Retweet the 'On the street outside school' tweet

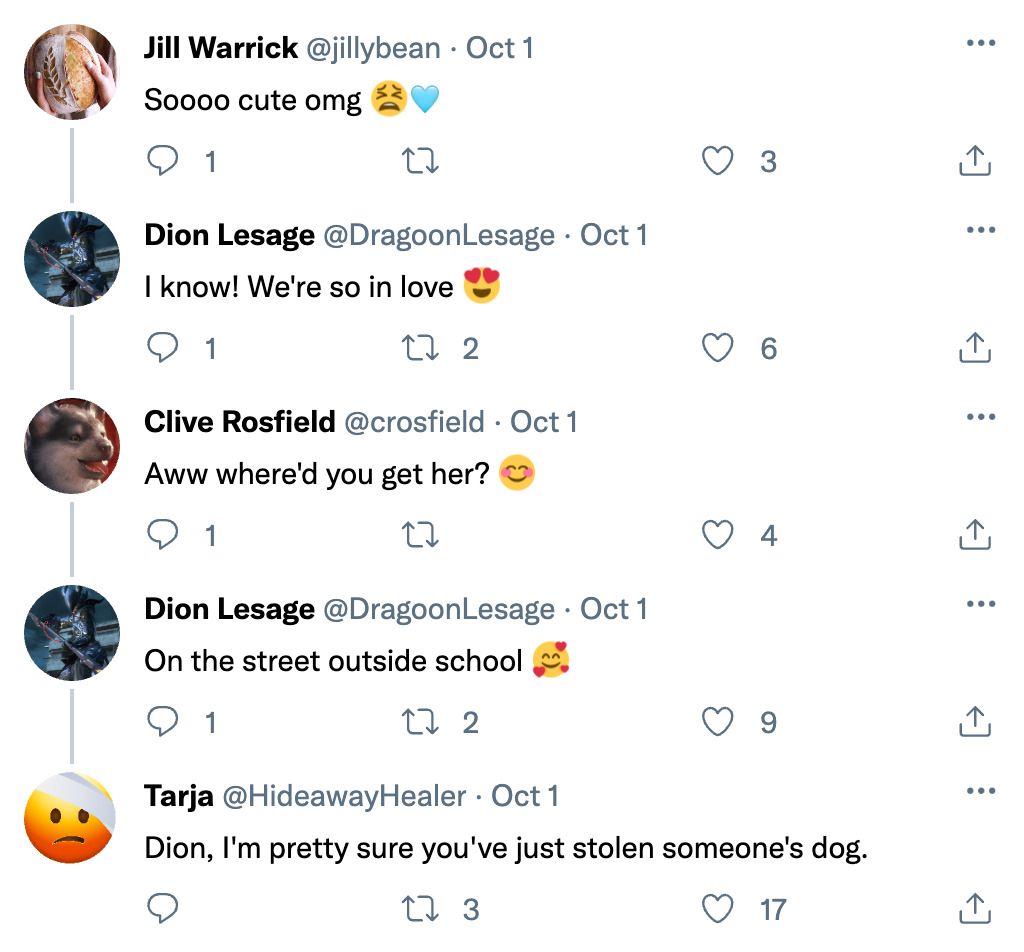(x=420, y=722)
